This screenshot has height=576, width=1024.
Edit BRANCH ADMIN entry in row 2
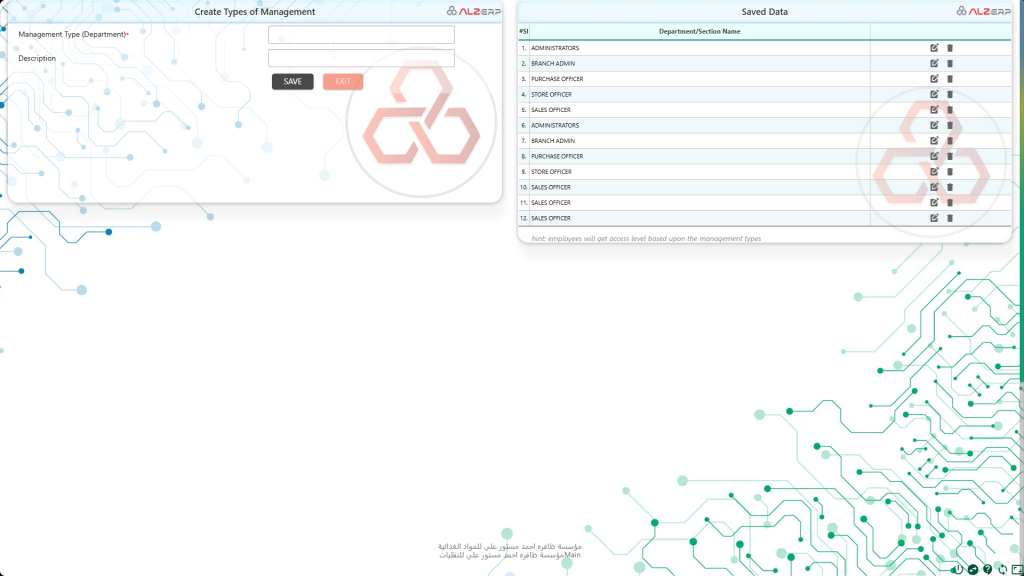(x=934, y=63)
